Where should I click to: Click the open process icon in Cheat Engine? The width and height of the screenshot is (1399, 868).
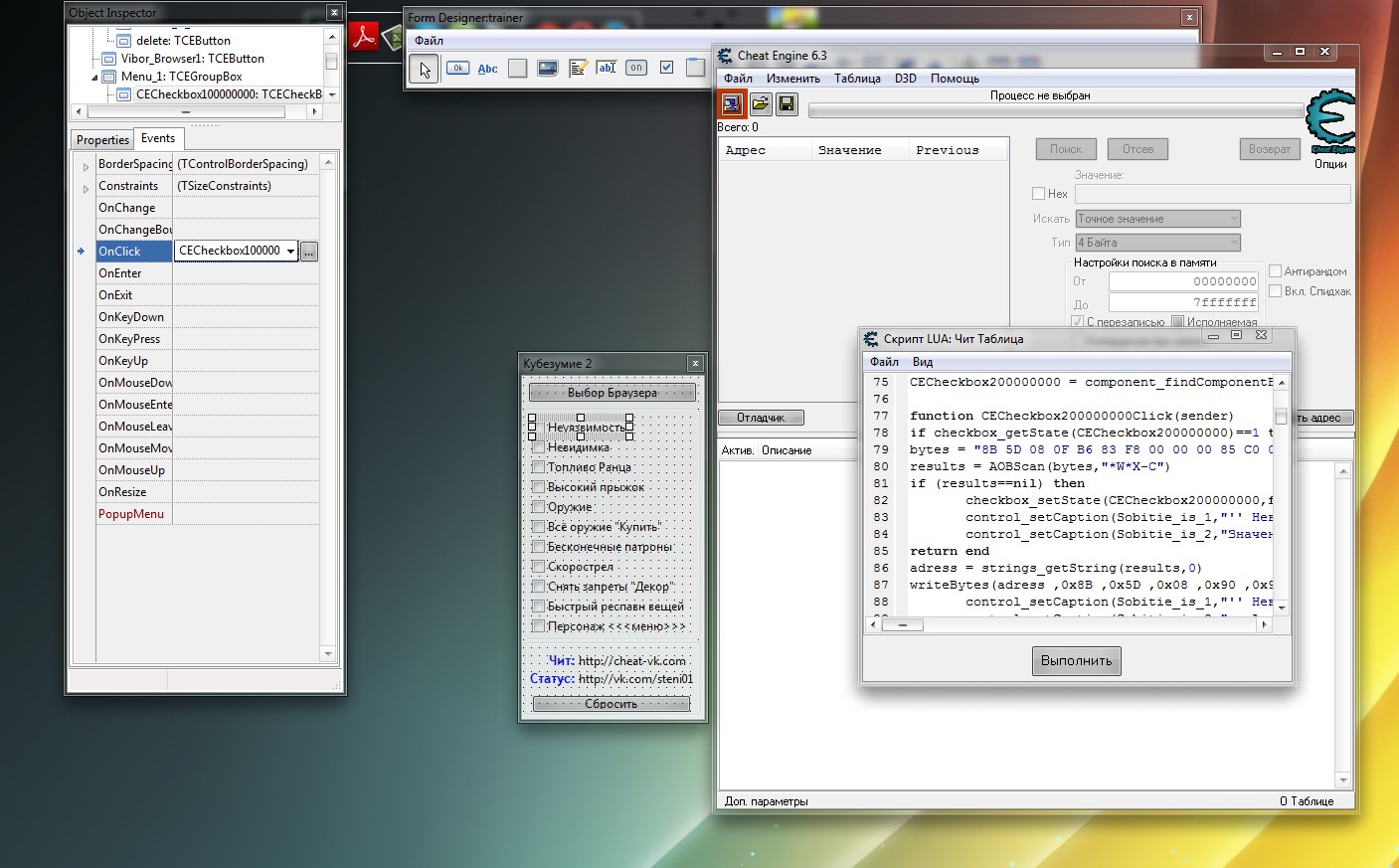pos(732,103)
